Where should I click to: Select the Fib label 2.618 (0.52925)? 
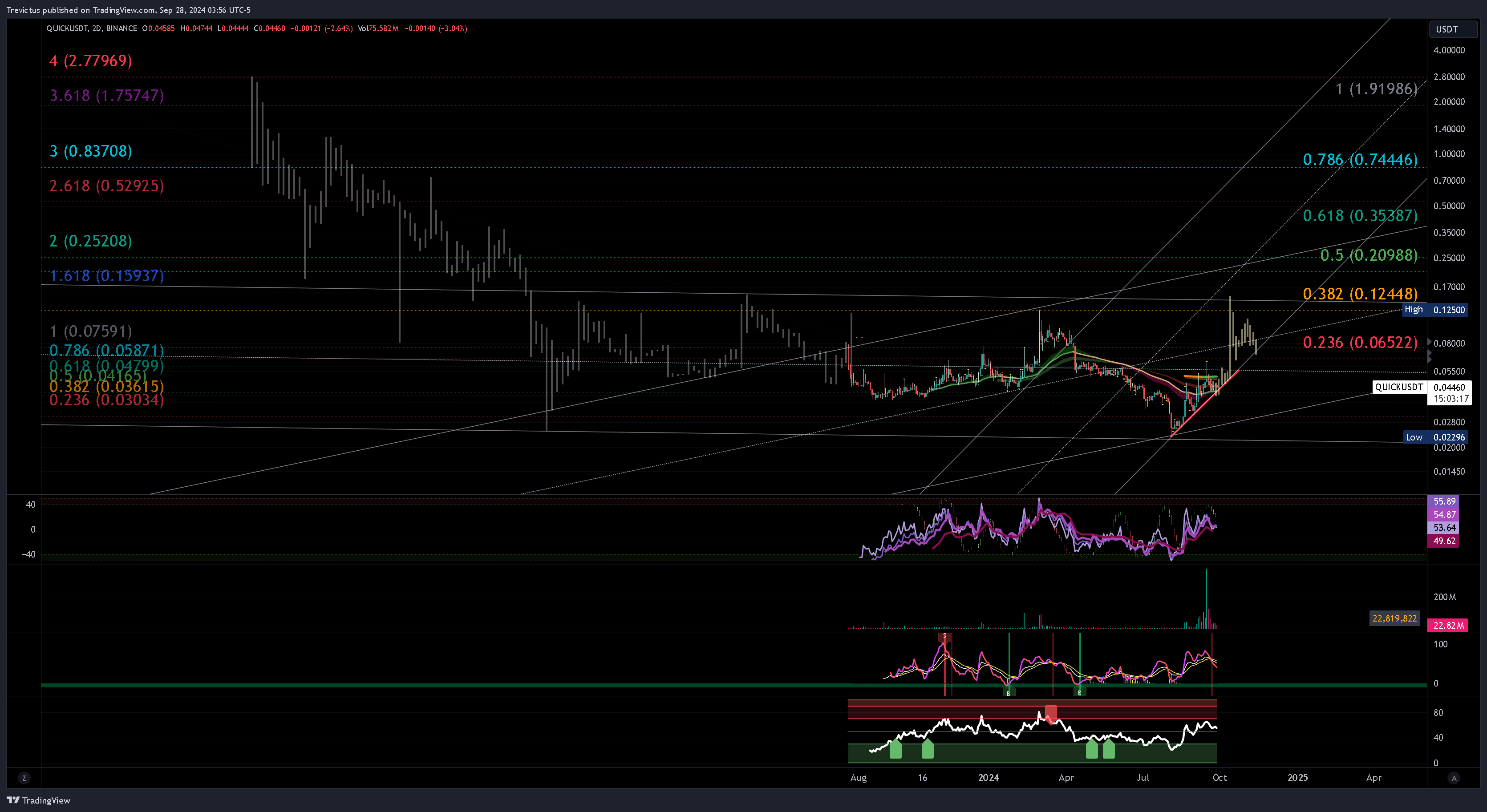pos(107,186)
